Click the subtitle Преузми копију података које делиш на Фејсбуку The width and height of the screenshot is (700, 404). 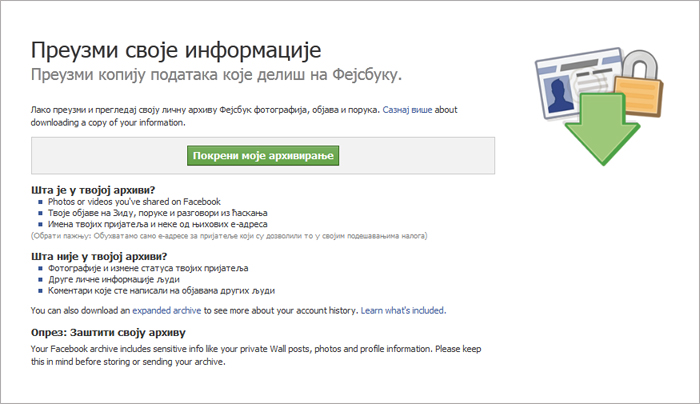click(x=217, y=74)
